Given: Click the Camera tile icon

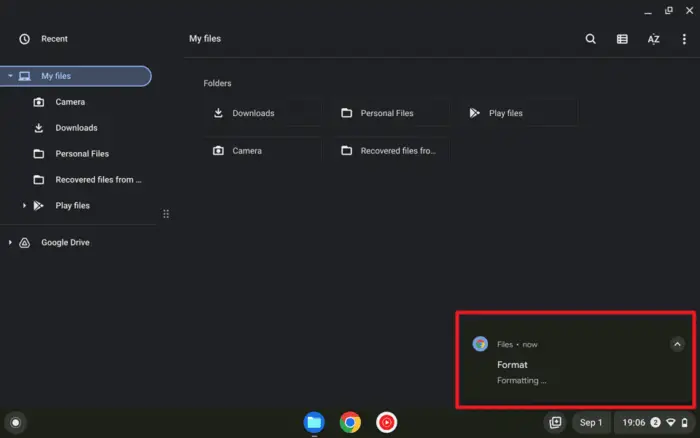Looking at the screenshot, I should click(x=218, y=150).
